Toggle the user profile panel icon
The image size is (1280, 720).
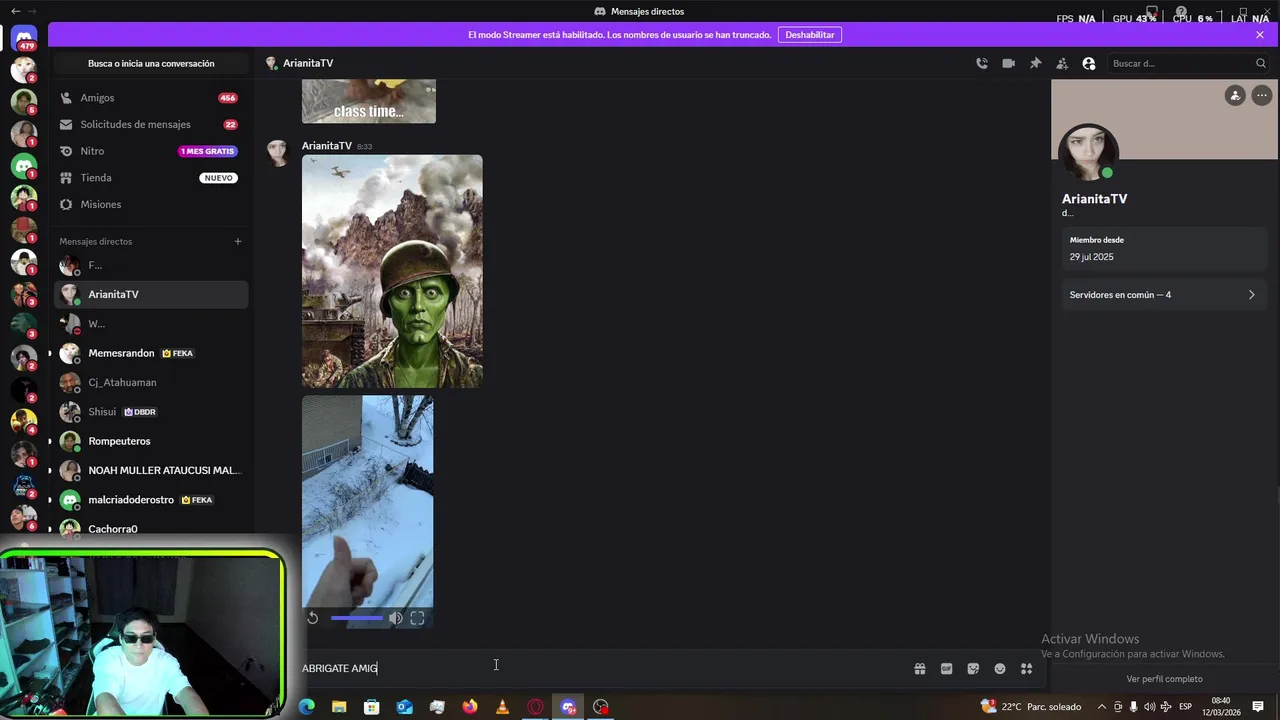pyautogui.click(x=1089, y=63)
